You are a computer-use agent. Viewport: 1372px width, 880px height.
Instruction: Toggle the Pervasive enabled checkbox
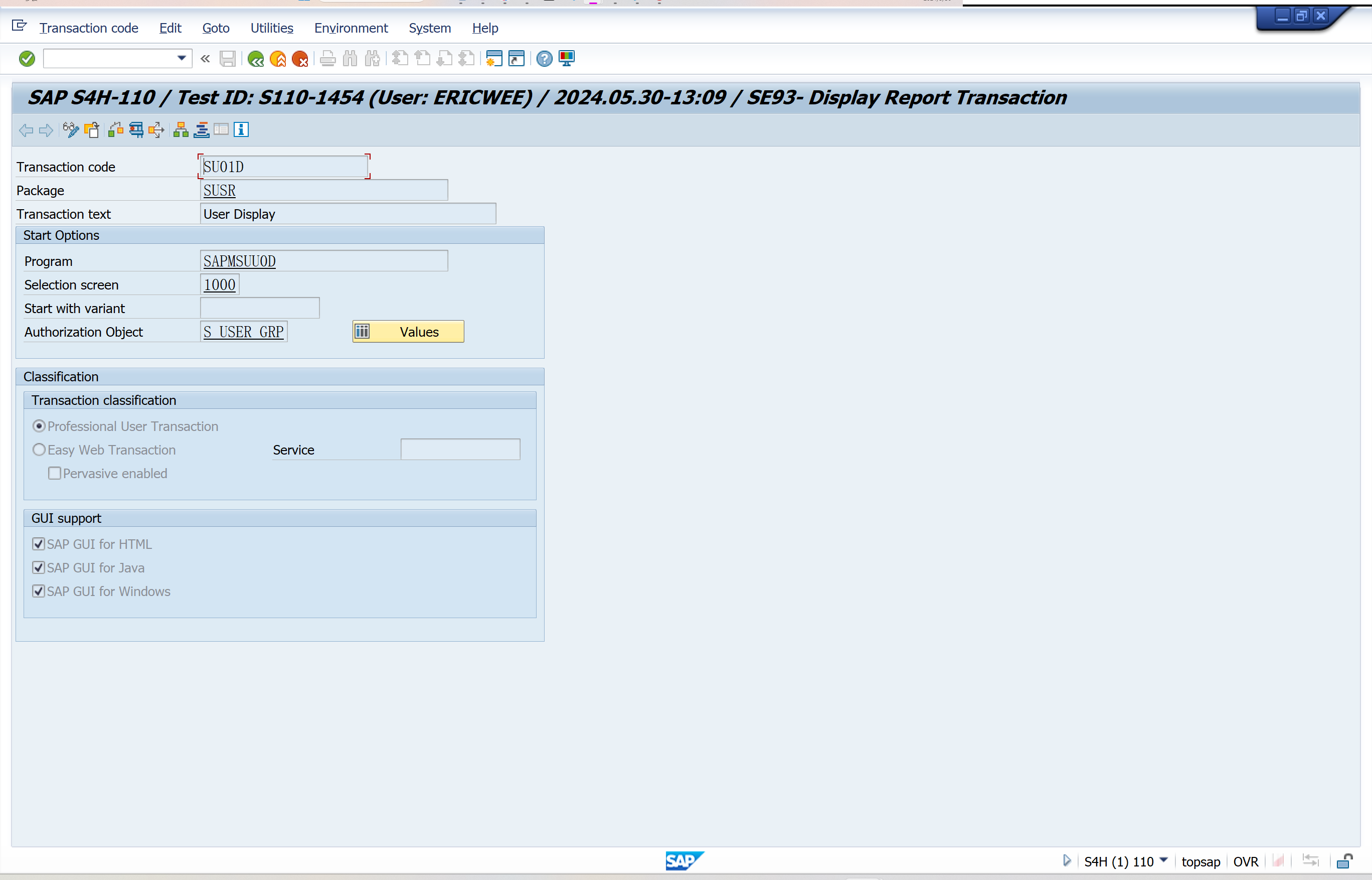[55, 473]
